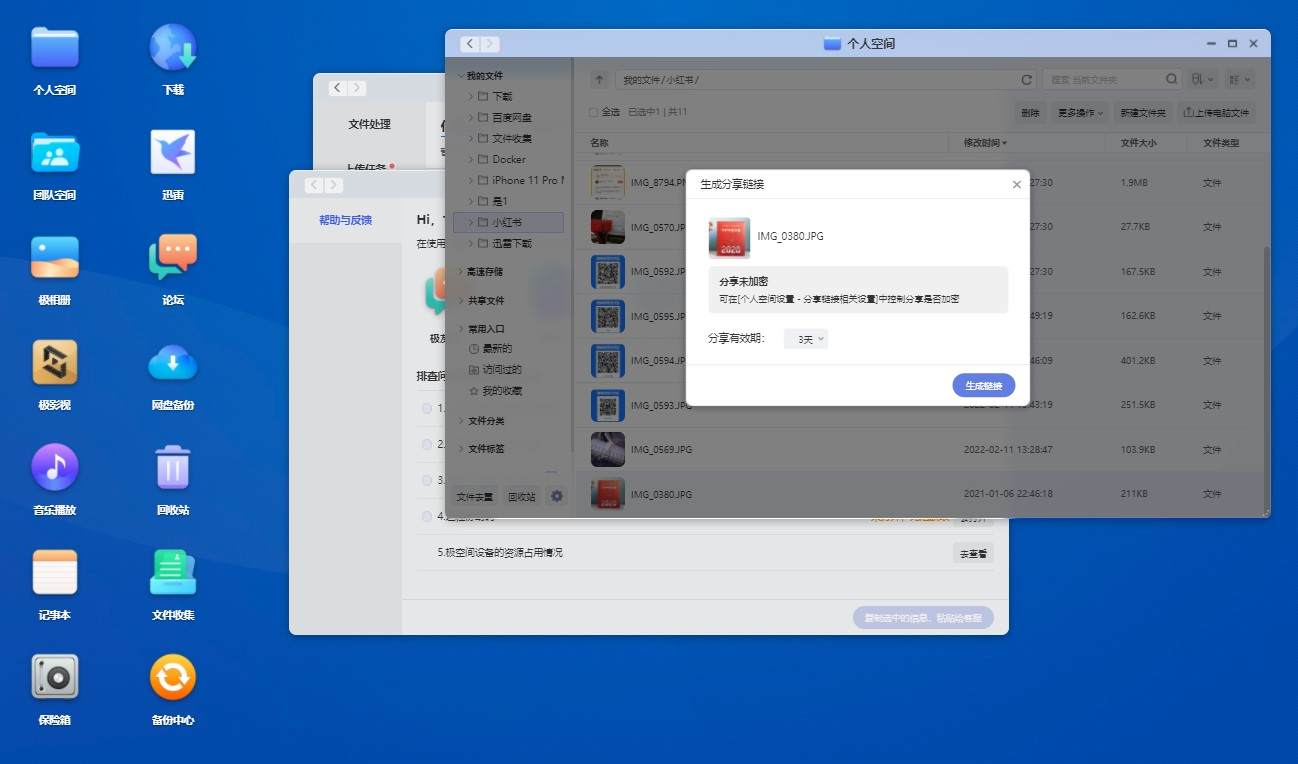Switch to the 帮助与反馈 sidebar tab

tap(345, 220)
